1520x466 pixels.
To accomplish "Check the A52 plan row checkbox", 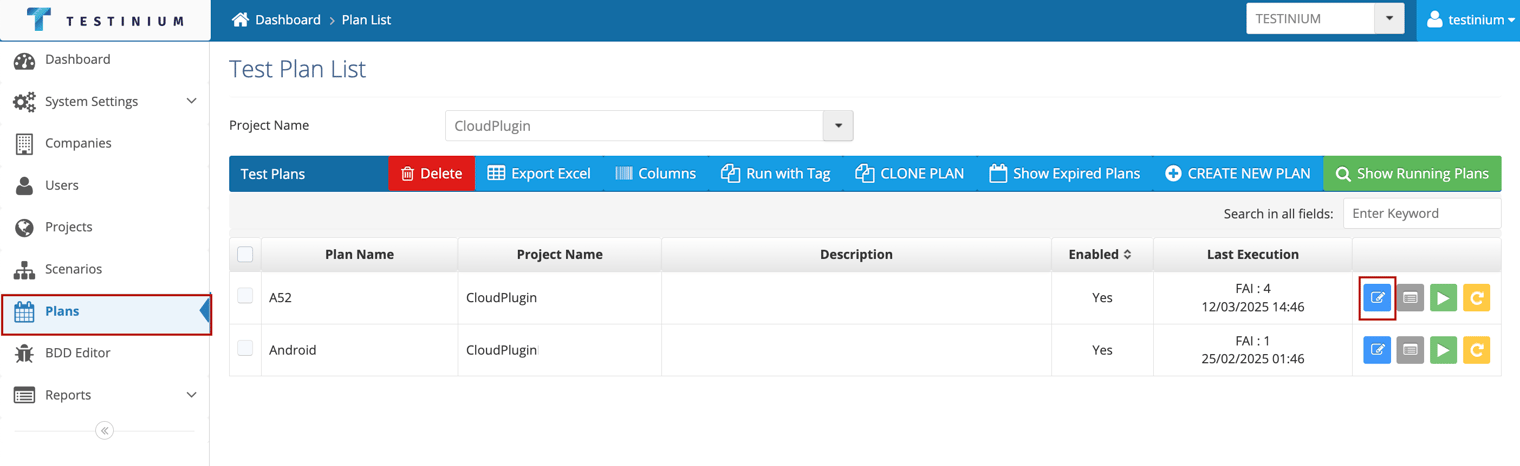I will (245, 296).
